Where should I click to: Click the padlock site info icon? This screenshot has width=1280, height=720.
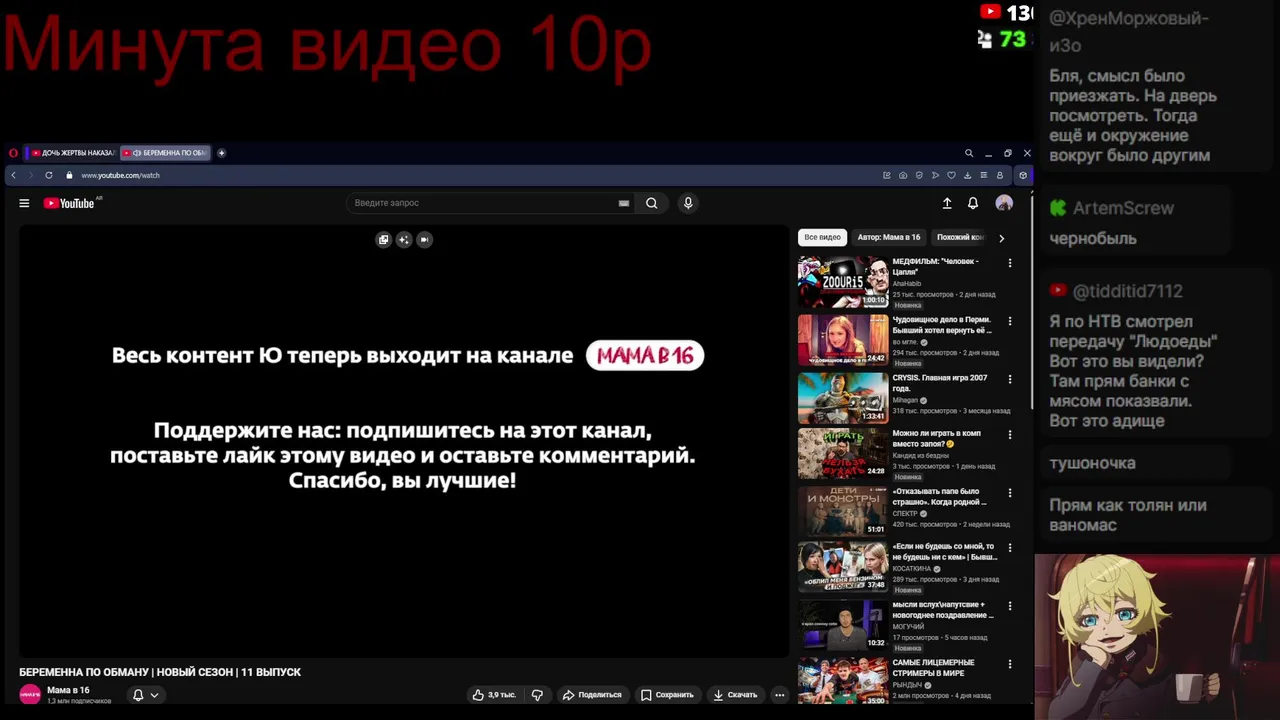(x=69, y=175)
